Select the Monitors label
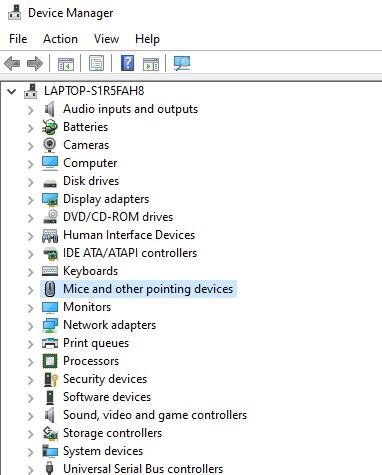The width and height of the screenshot is (382, 475). 87,307
